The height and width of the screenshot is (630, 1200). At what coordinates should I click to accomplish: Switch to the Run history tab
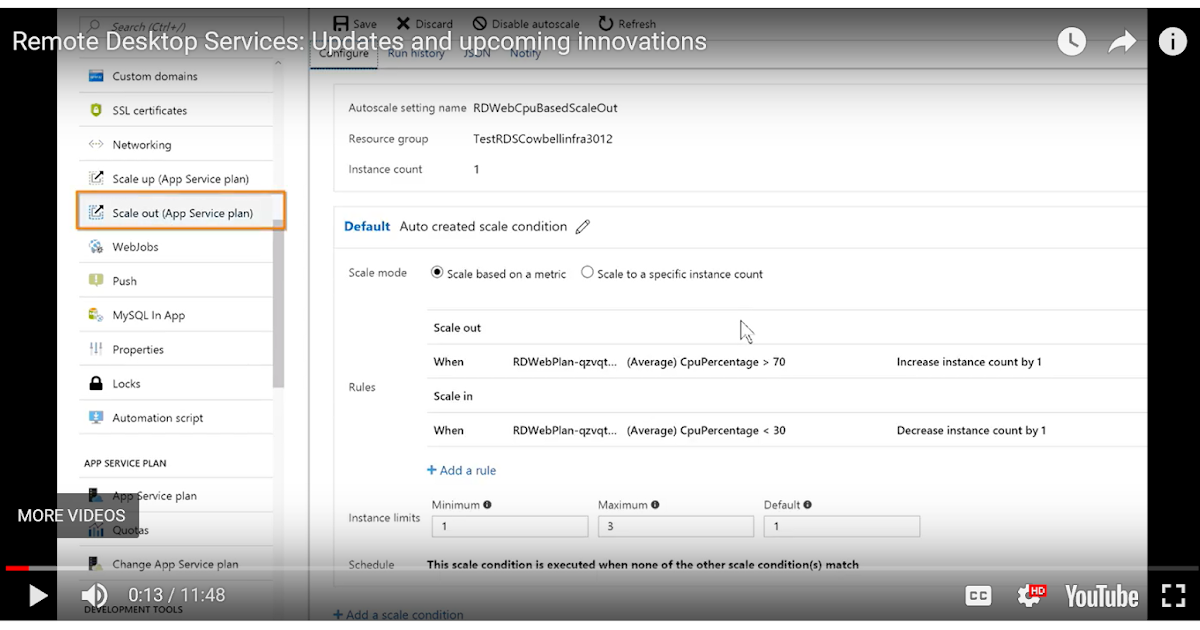click(416, 53)
